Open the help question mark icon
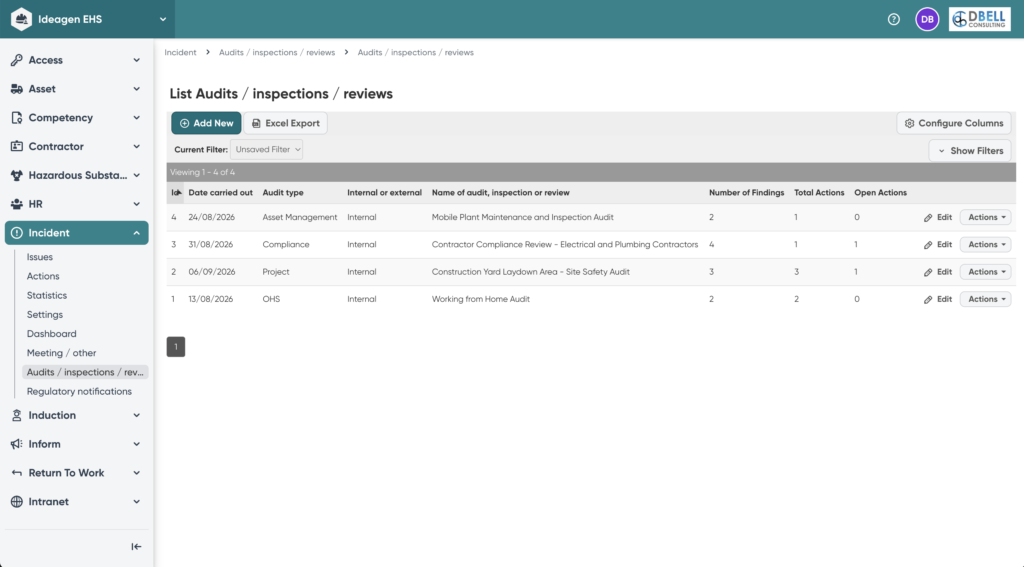 coord(893,20)
